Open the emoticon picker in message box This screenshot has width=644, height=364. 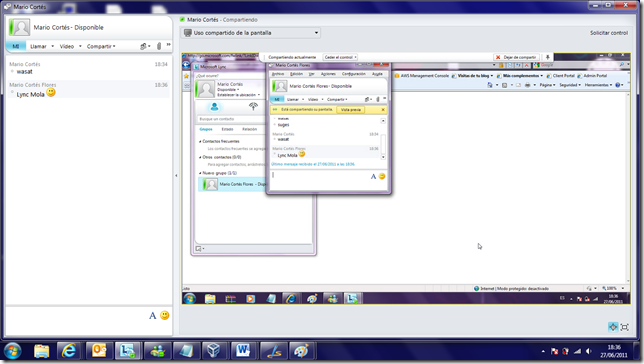tap(165, 315)
